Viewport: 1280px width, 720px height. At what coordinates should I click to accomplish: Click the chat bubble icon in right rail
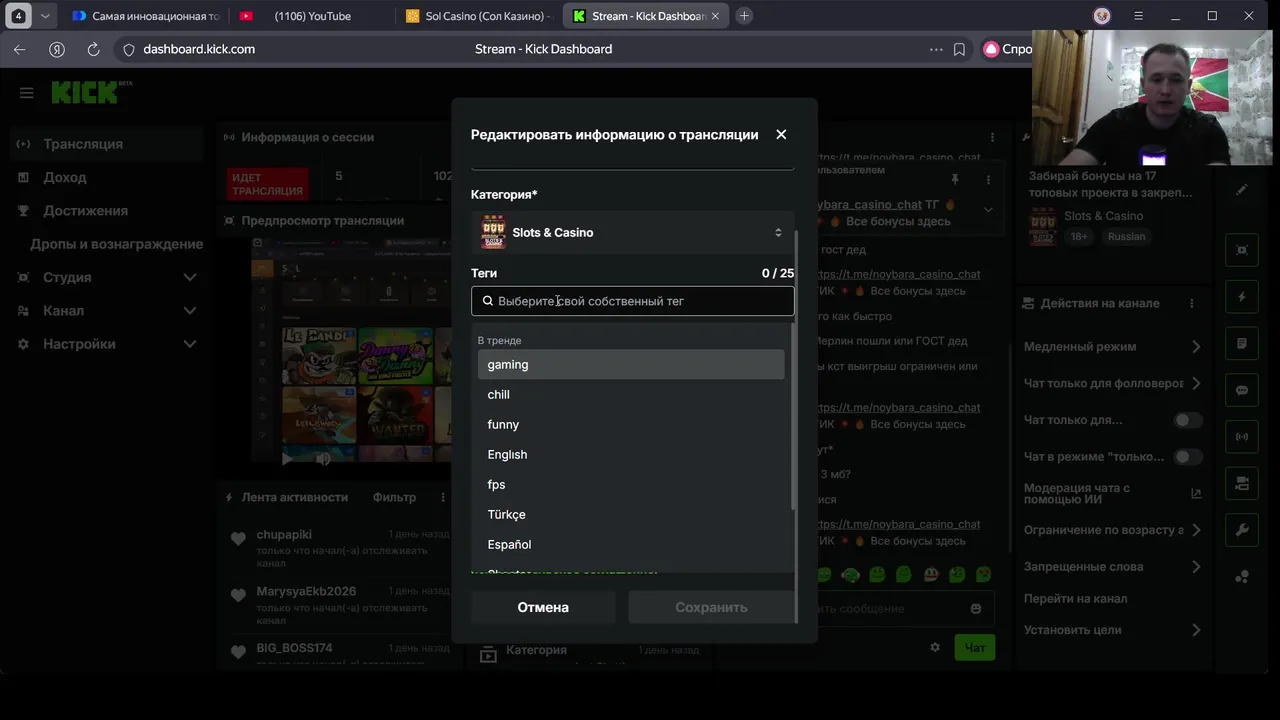1242,391
